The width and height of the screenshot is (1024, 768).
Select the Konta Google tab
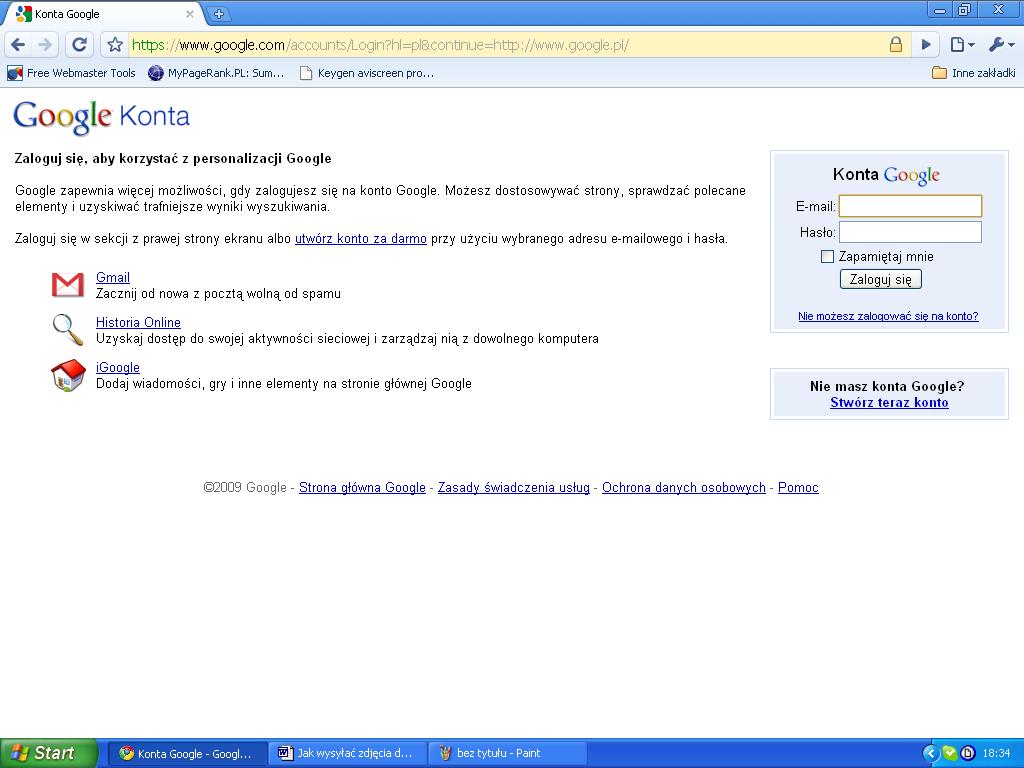tap(104, 14)
